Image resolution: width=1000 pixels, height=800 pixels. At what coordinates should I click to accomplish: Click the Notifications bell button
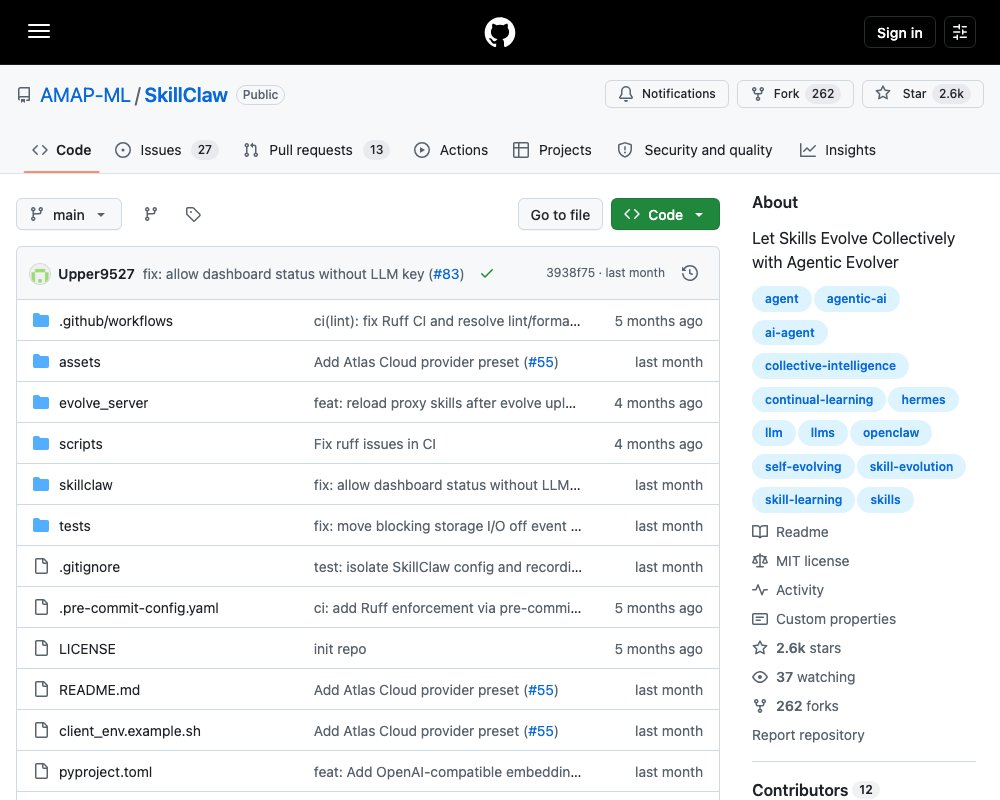666,94
